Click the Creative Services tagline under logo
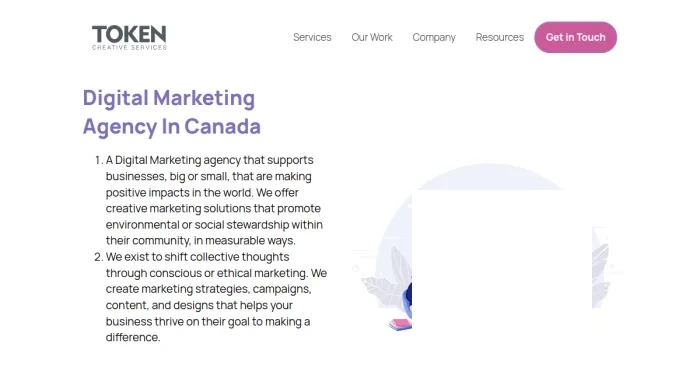Image resolution: width=700 pixels, height=367 pixels. pyautogui.click(x=129, y=47)
